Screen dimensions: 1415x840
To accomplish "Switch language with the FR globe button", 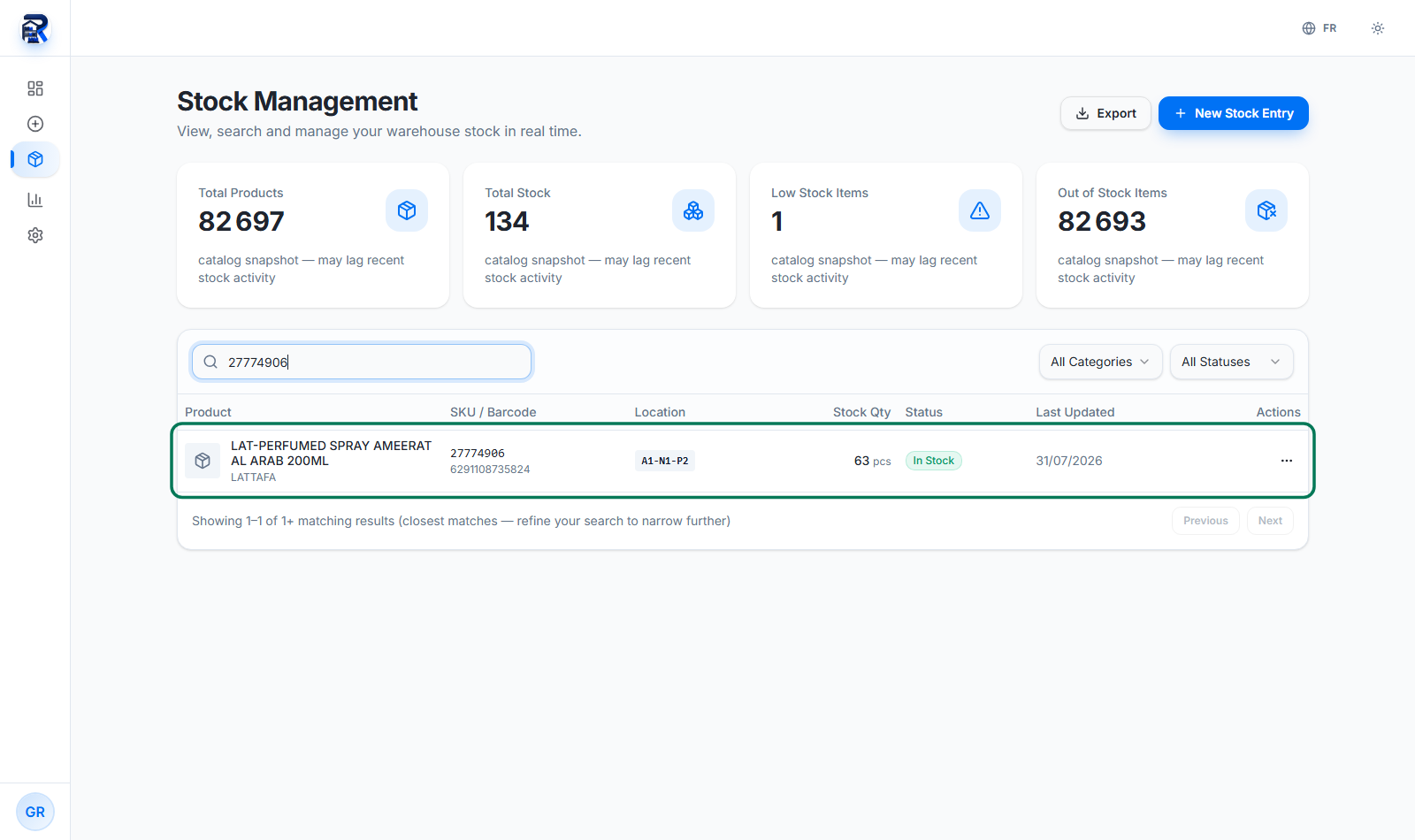I will tap(1319, 28).
